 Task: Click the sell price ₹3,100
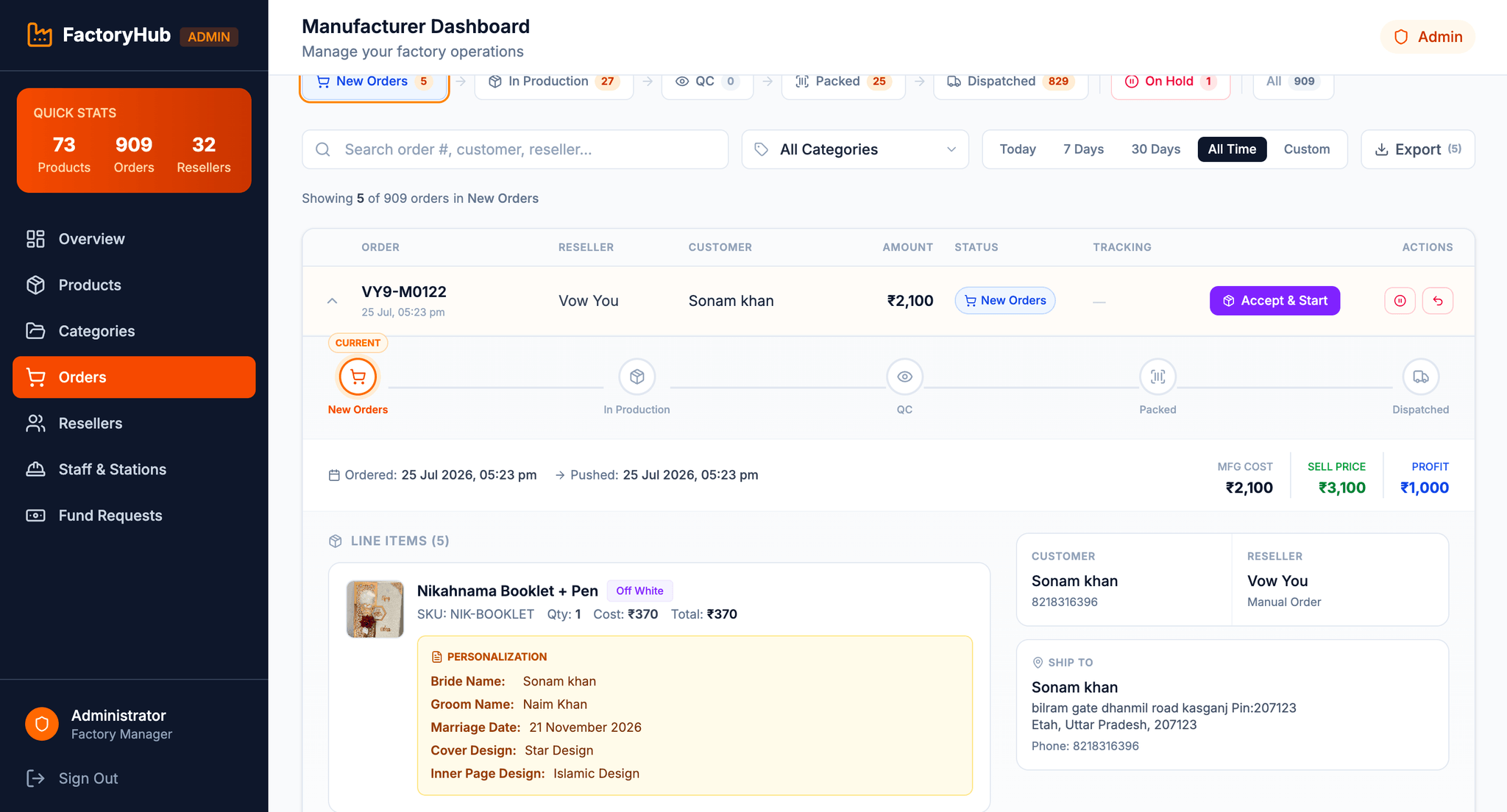click(1341, 488)
